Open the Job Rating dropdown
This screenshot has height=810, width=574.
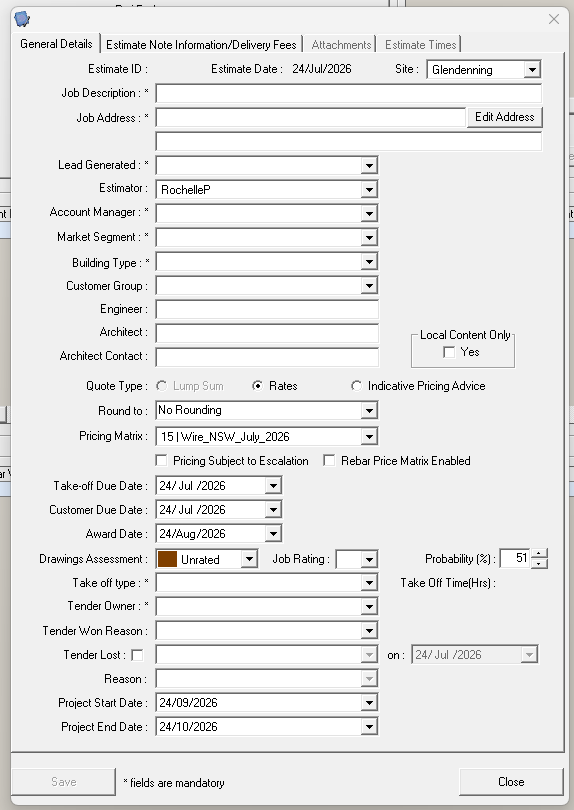[x=368, y=559]
